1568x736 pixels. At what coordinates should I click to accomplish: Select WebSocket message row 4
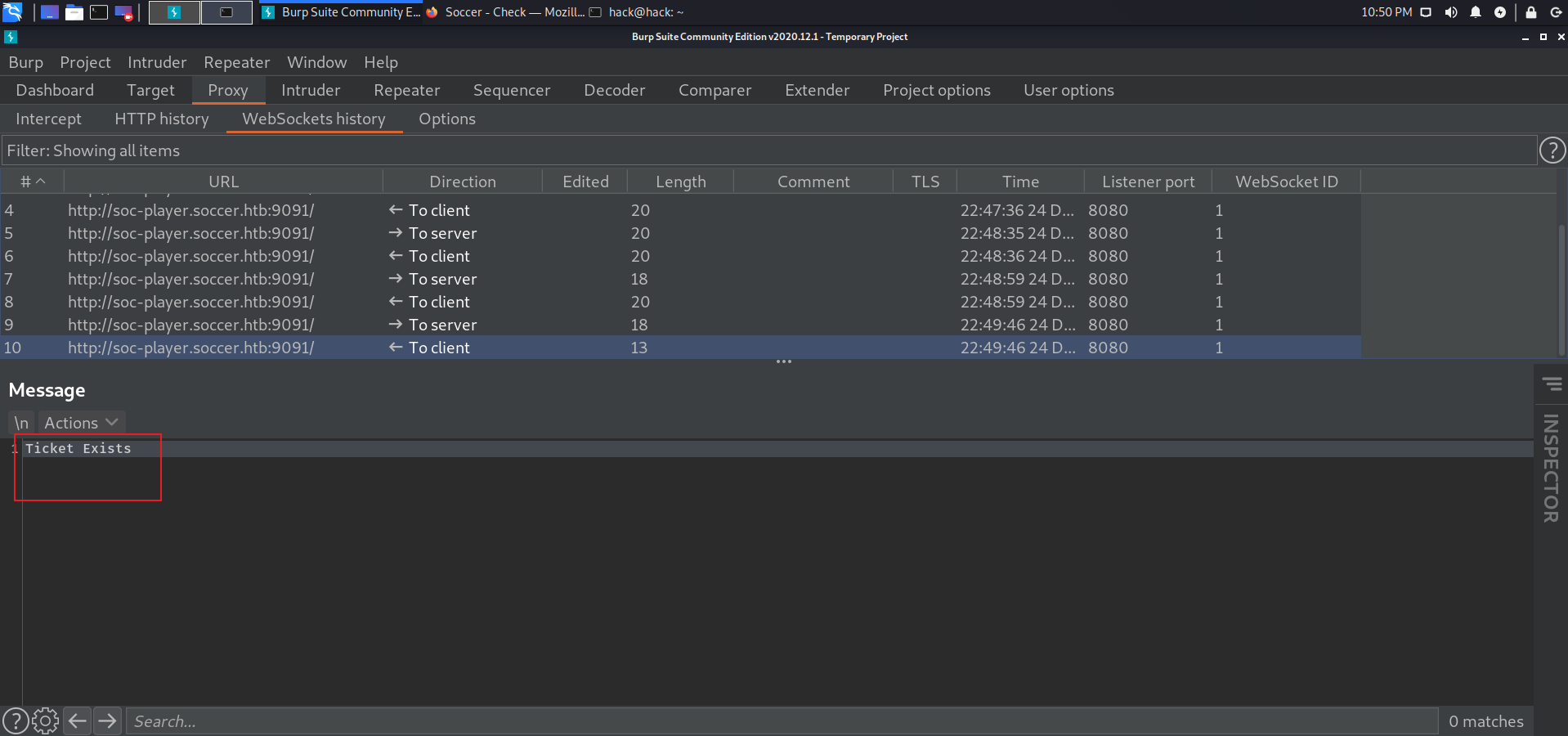click(x=681, y=210)
